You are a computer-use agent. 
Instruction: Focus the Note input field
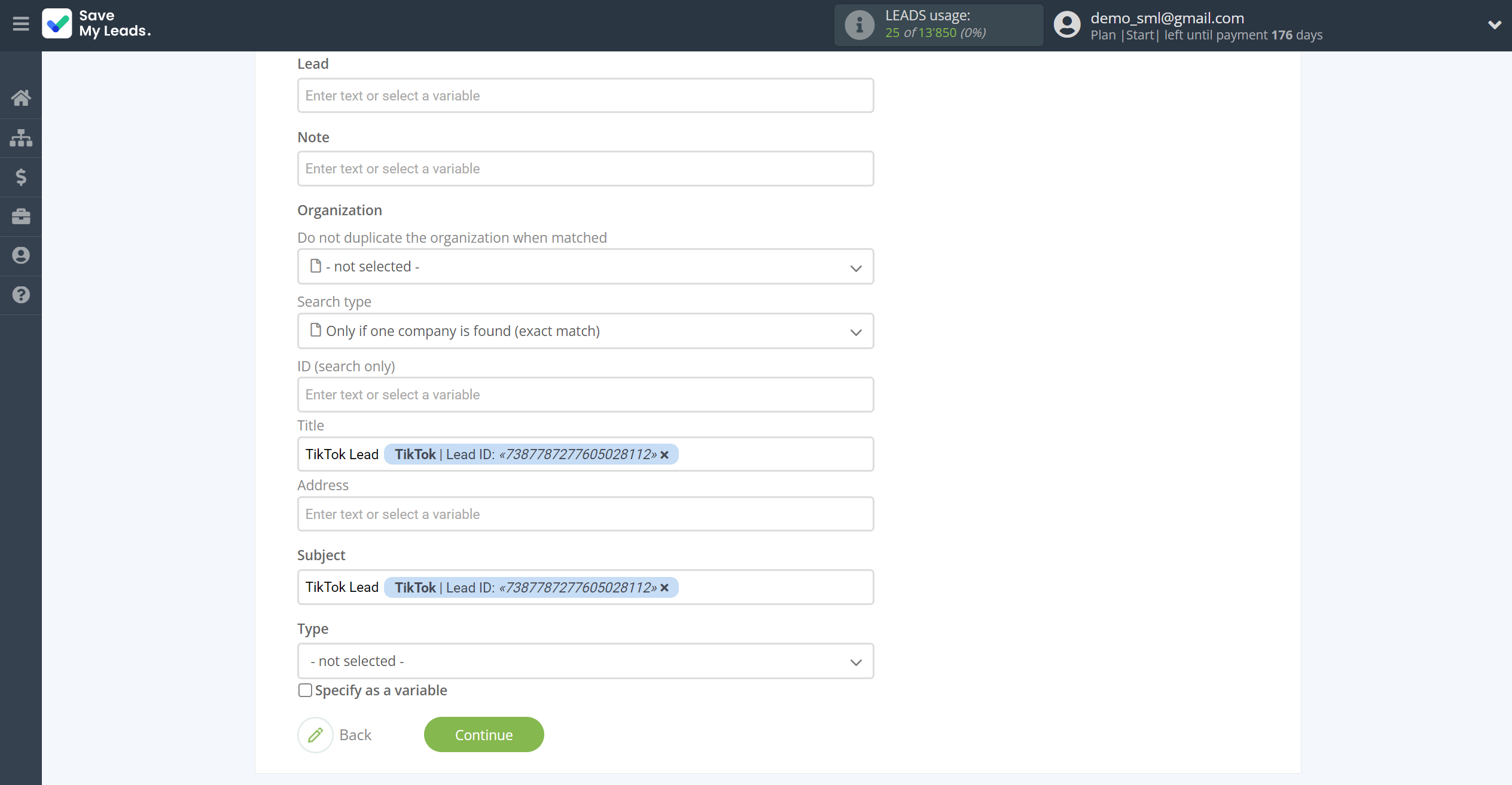point(586,169)
